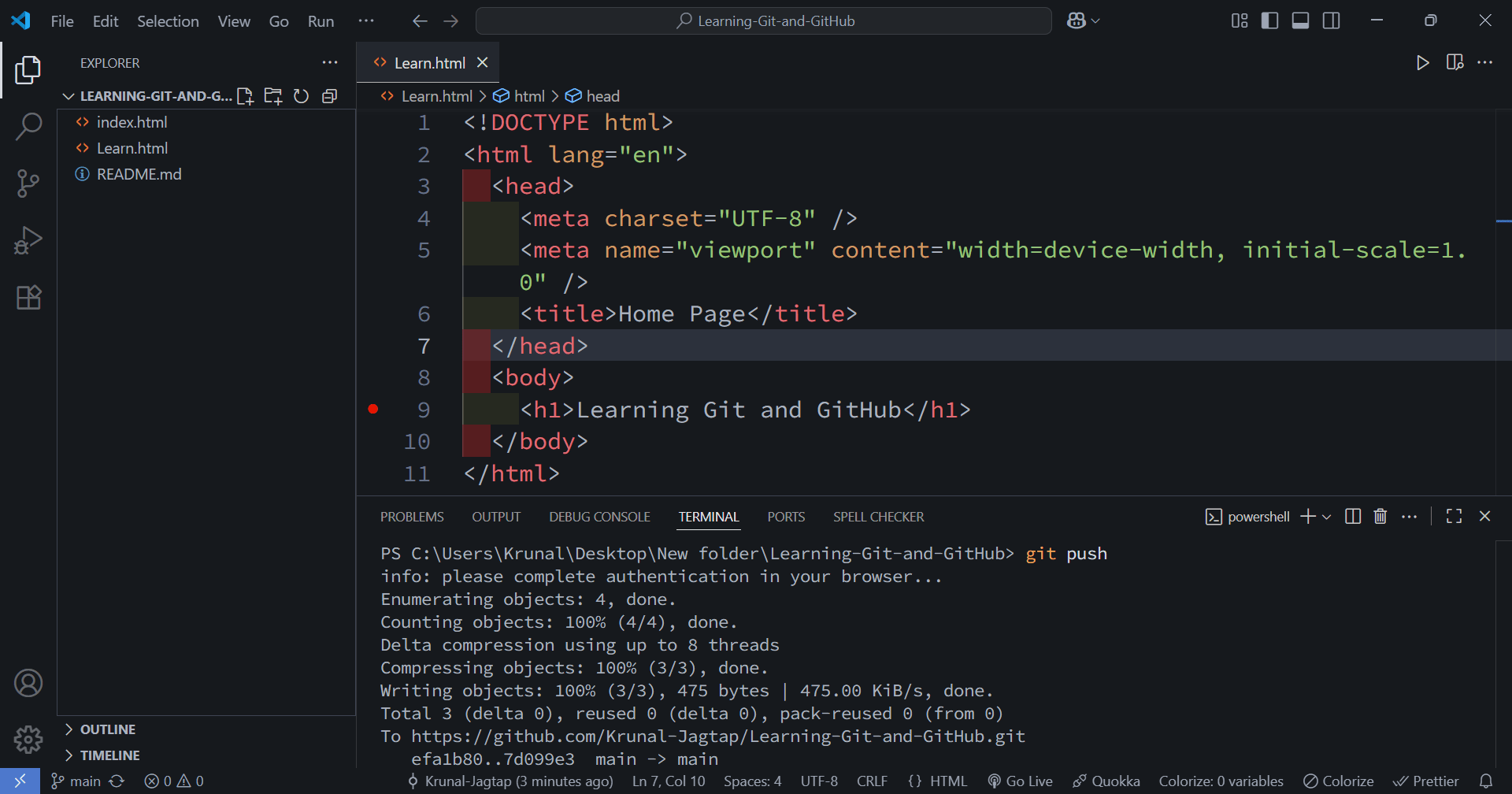Click the Learning-Git-and-GitHub command center search box
The width and height of the screenshot is (1512, 794).
click(x=764, y=21)
